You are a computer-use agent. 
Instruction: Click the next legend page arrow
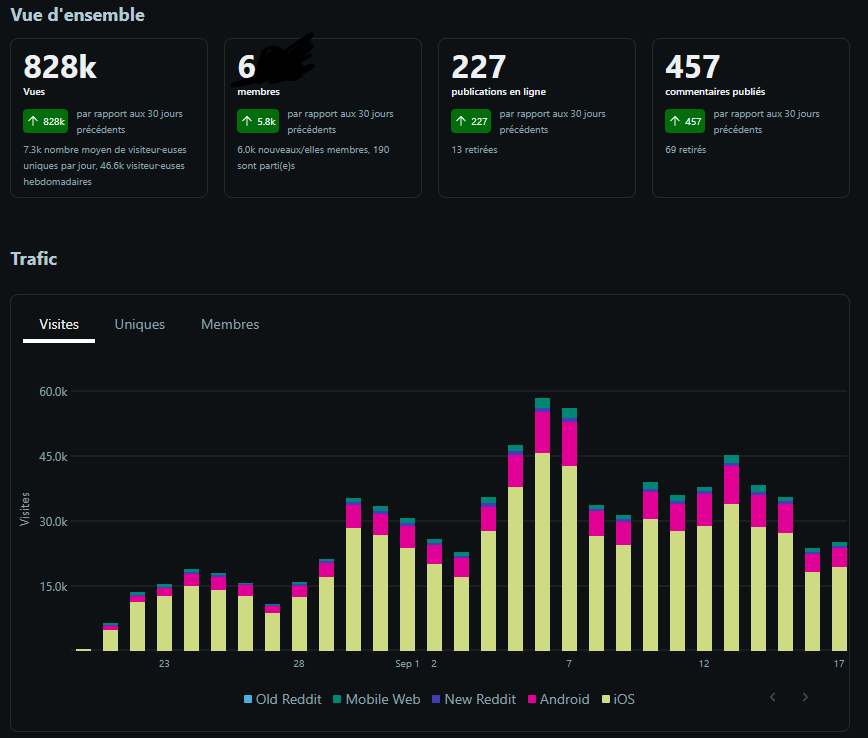coord(805,697)
